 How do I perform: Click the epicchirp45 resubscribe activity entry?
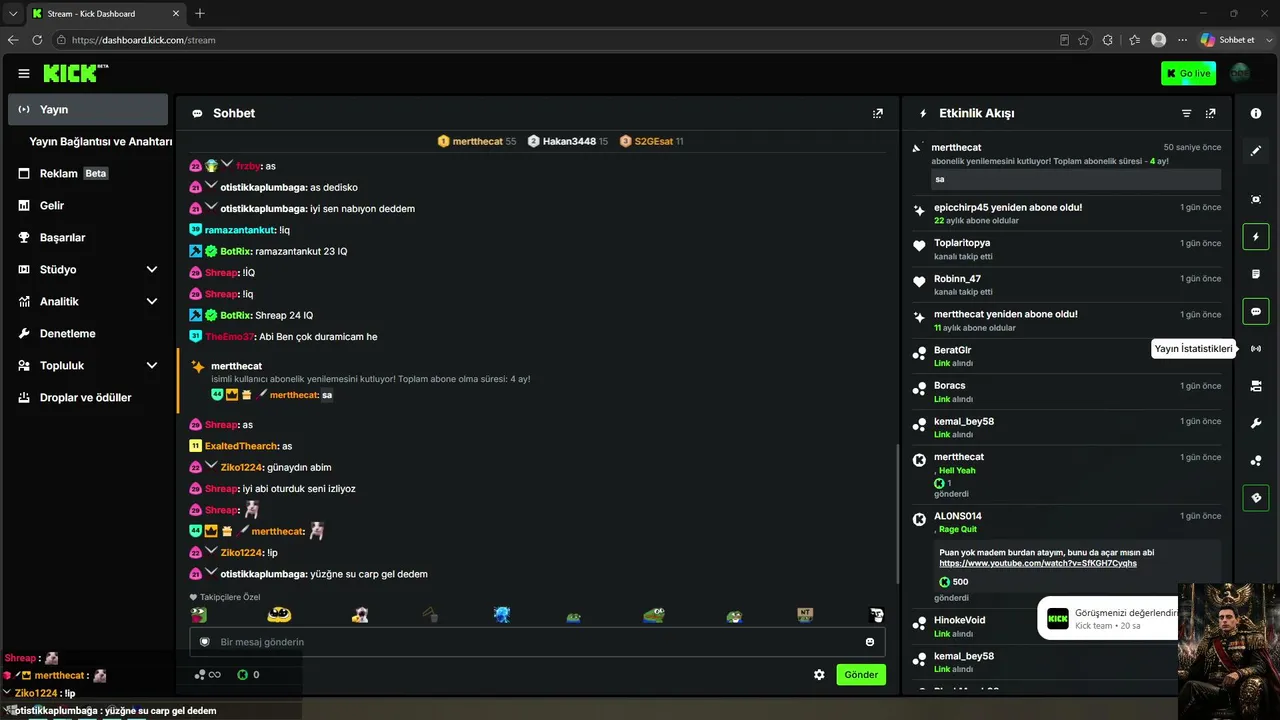1066,214
